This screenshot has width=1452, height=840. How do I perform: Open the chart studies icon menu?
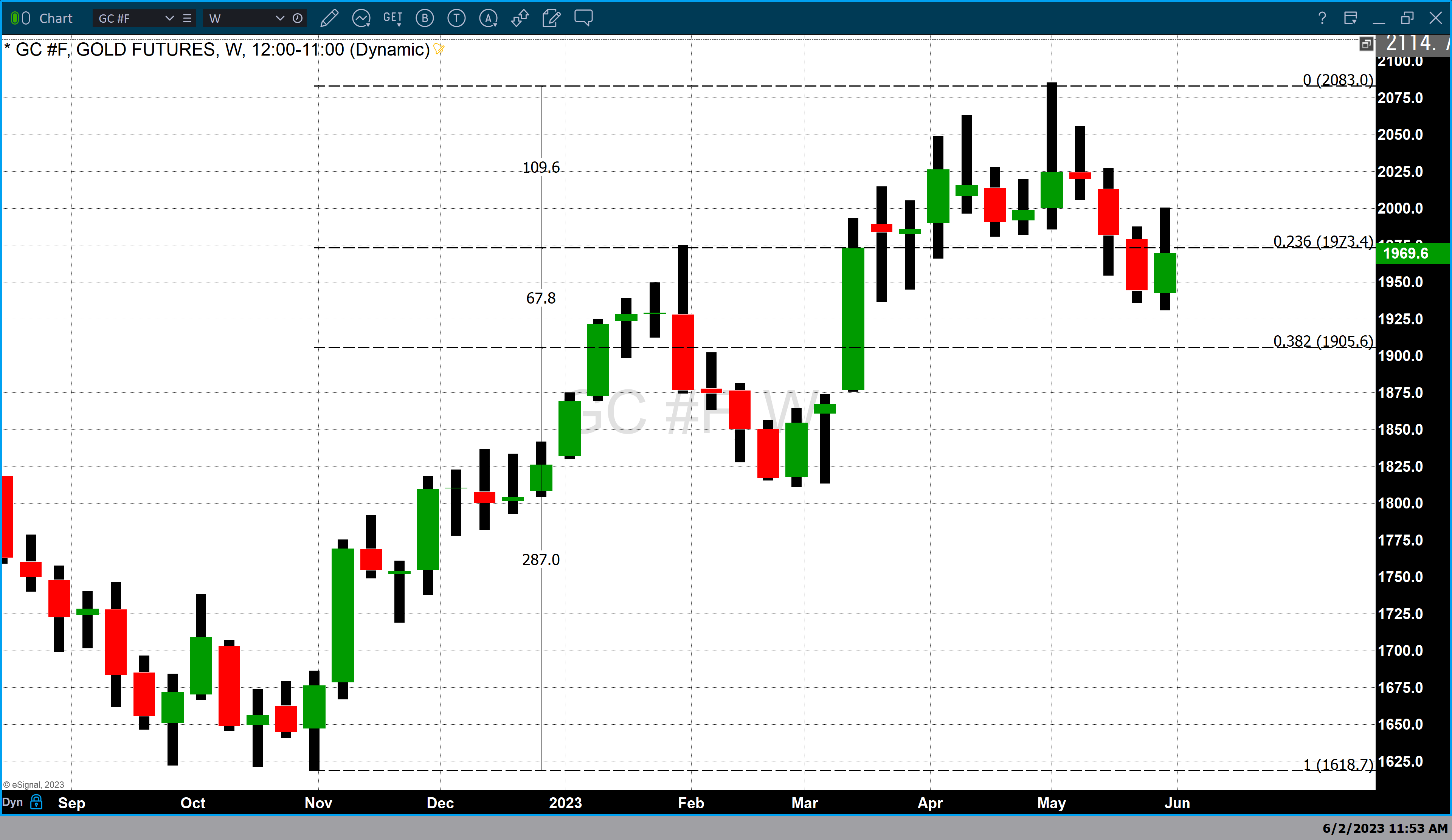tap(361, 19)
